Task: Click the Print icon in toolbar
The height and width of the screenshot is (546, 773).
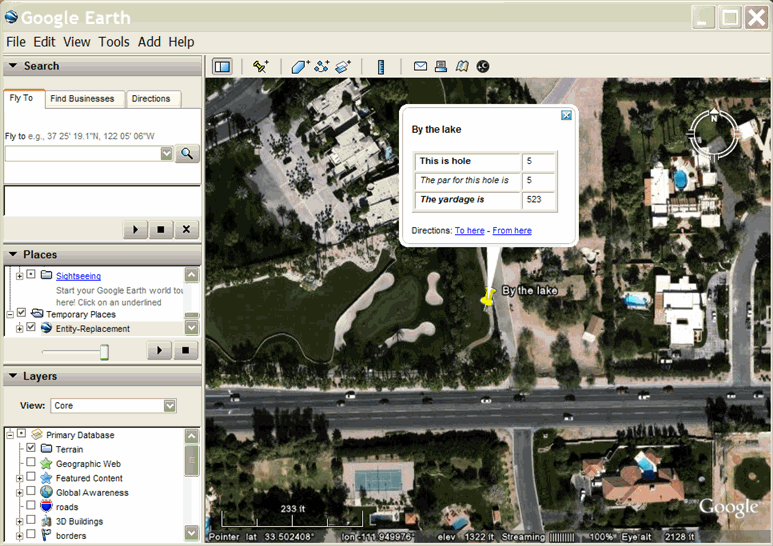Action: coord(441,67)
